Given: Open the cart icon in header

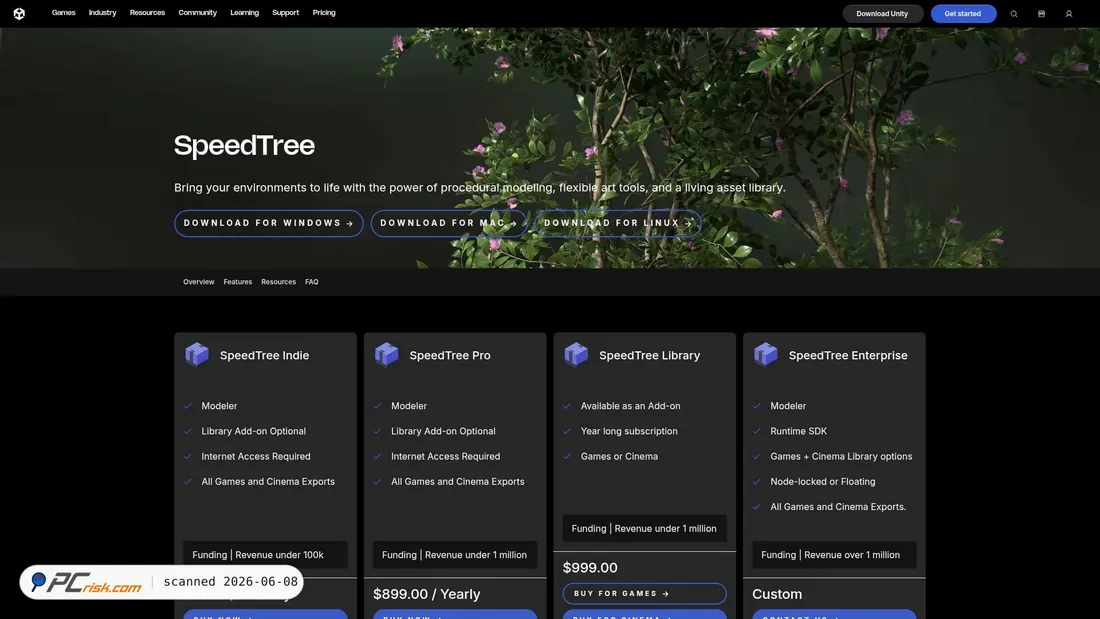Looking at the screenshot, I should pyautogui.click(x=1041, y=13).
